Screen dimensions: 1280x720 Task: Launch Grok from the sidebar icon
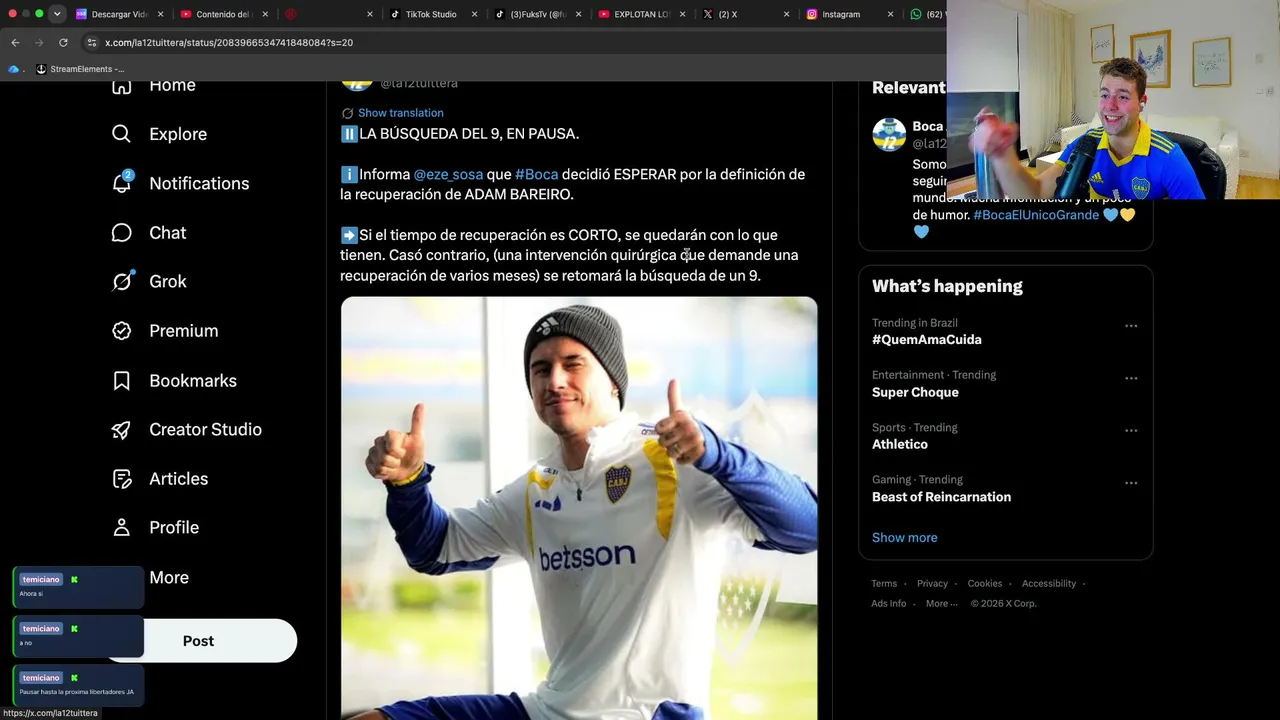(x=122, y=282)
